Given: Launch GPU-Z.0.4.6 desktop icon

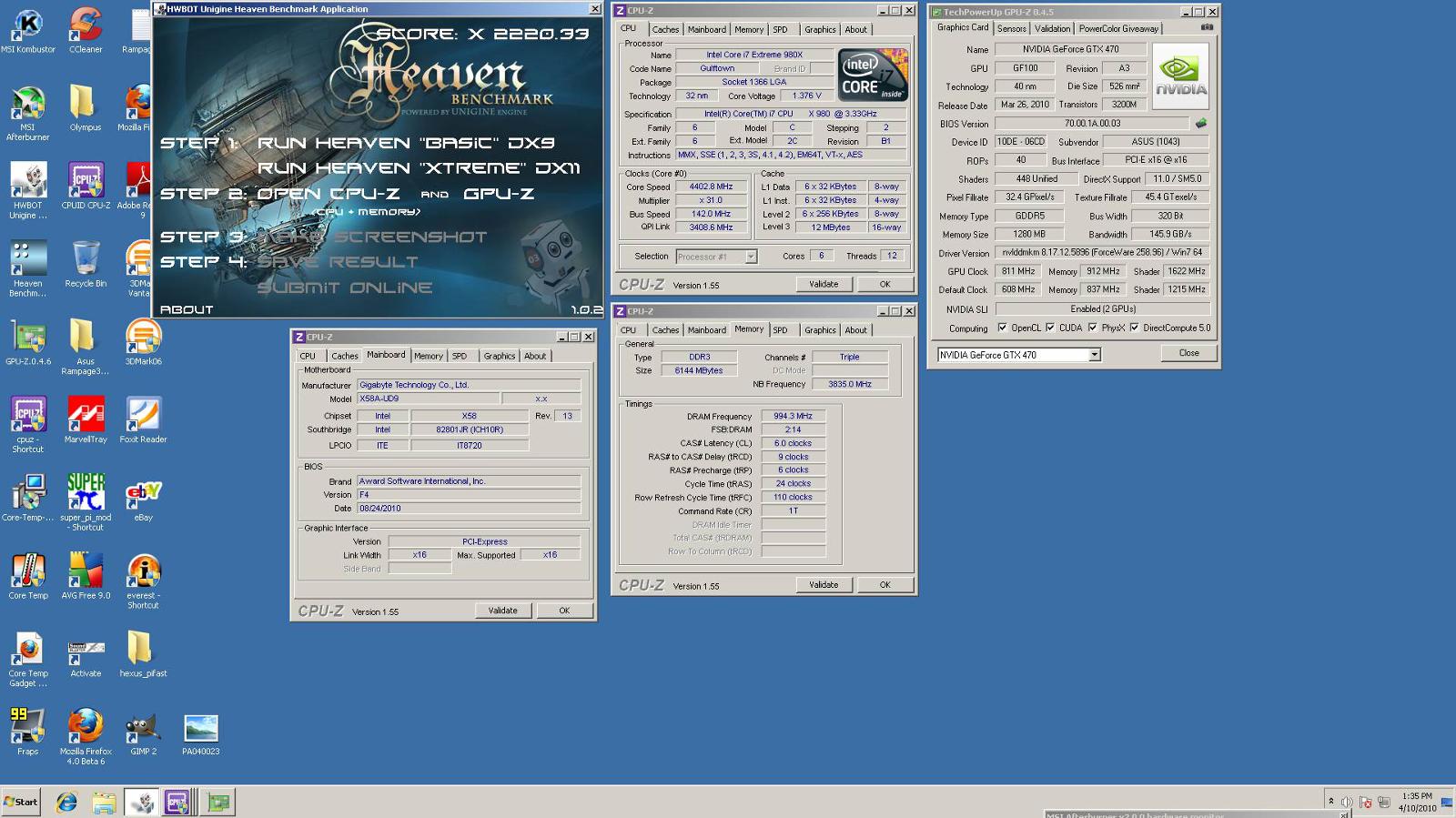Looking at the screenshot, I should (x=28, y=343).
